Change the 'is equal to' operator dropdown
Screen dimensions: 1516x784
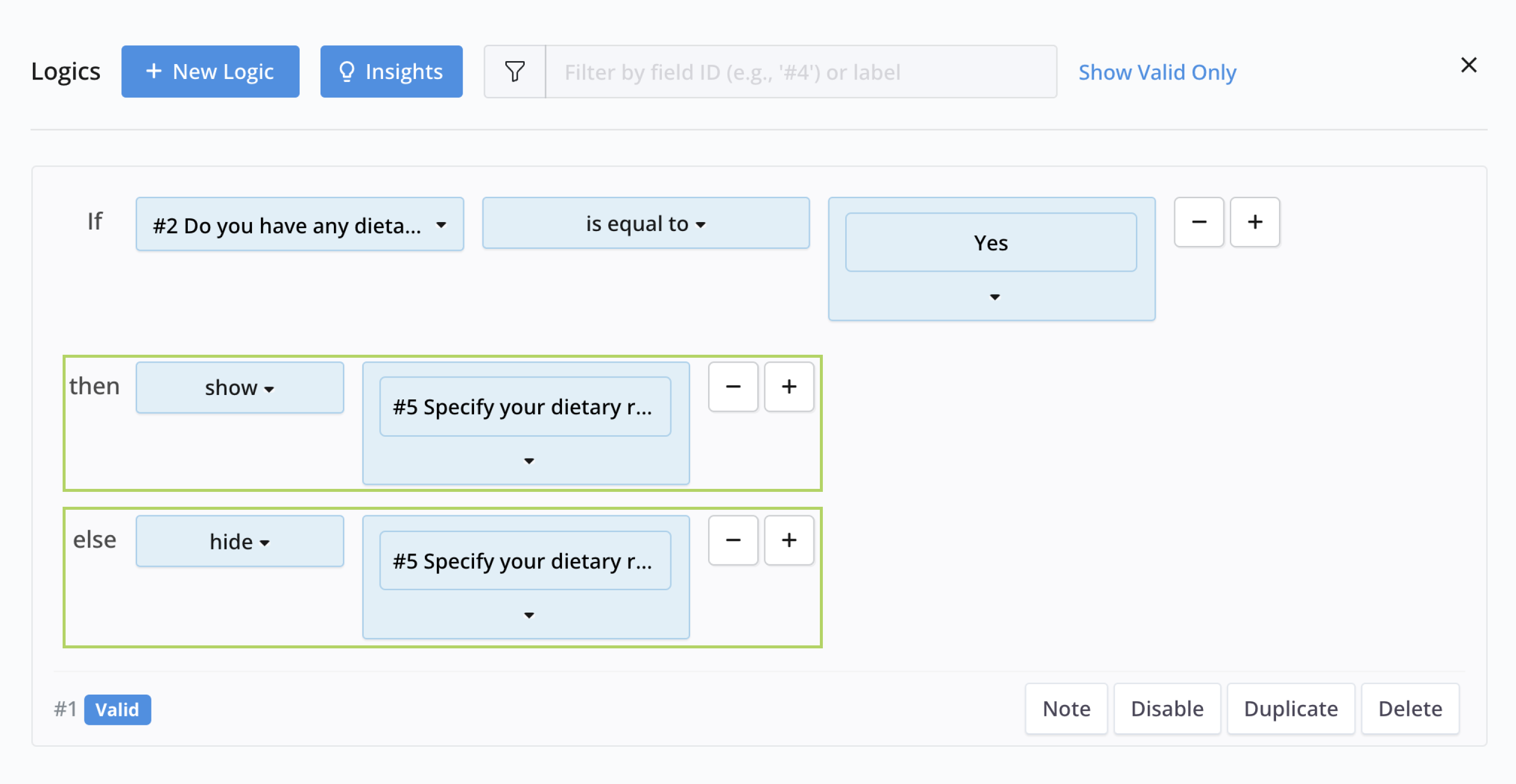tap(645, 224)
